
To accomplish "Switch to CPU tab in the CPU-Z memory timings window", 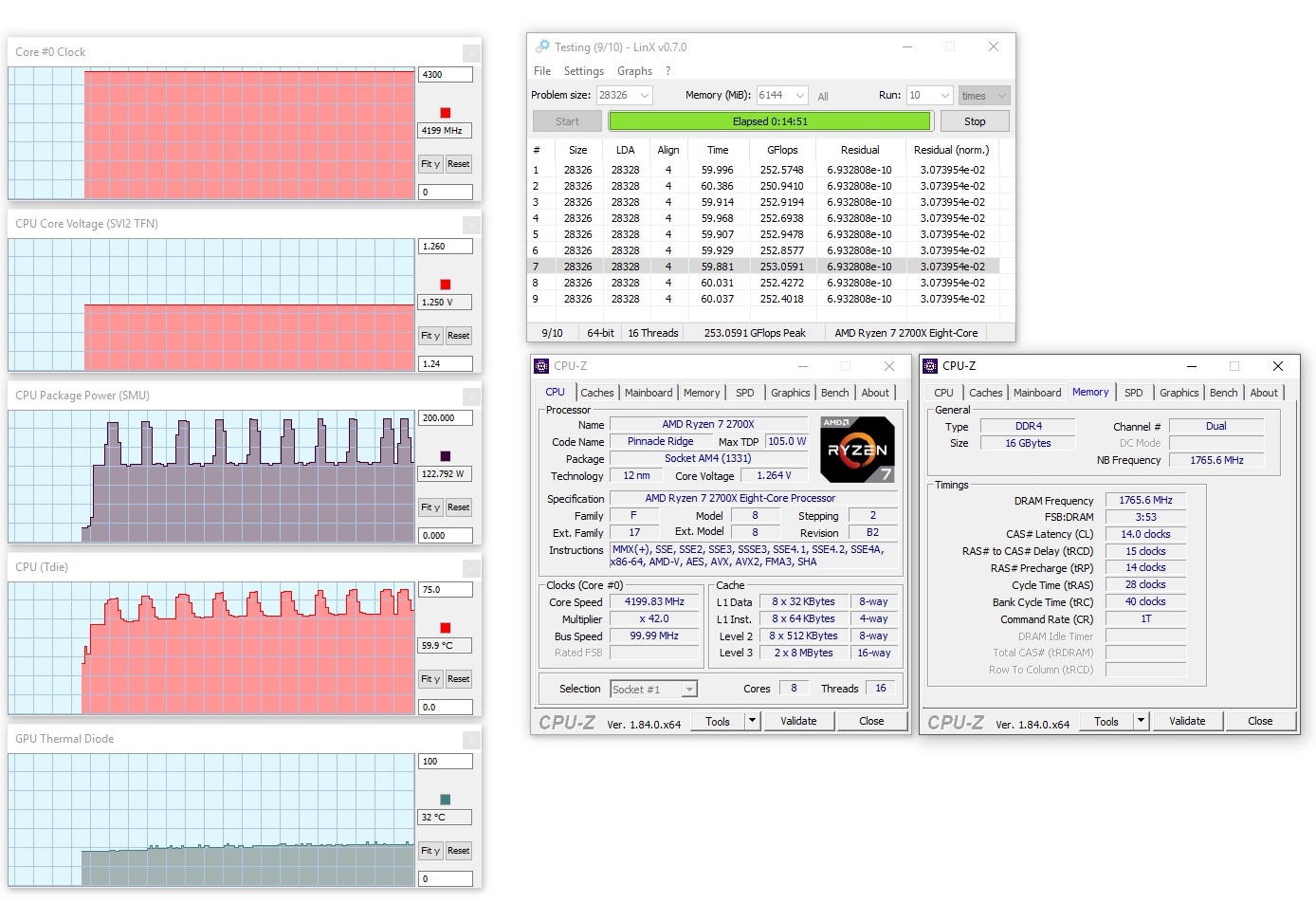I will (x=944, y=393).
